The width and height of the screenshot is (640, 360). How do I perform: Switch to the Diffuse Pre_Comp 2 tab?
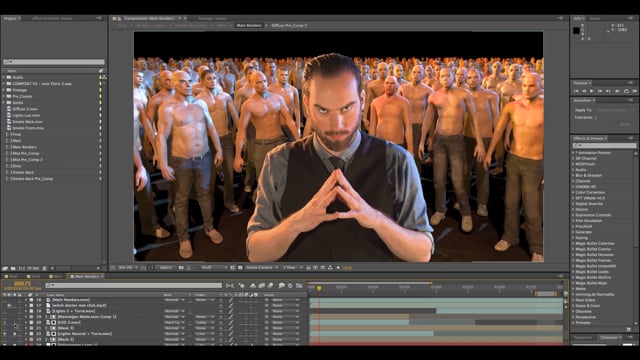coord(289,25)
